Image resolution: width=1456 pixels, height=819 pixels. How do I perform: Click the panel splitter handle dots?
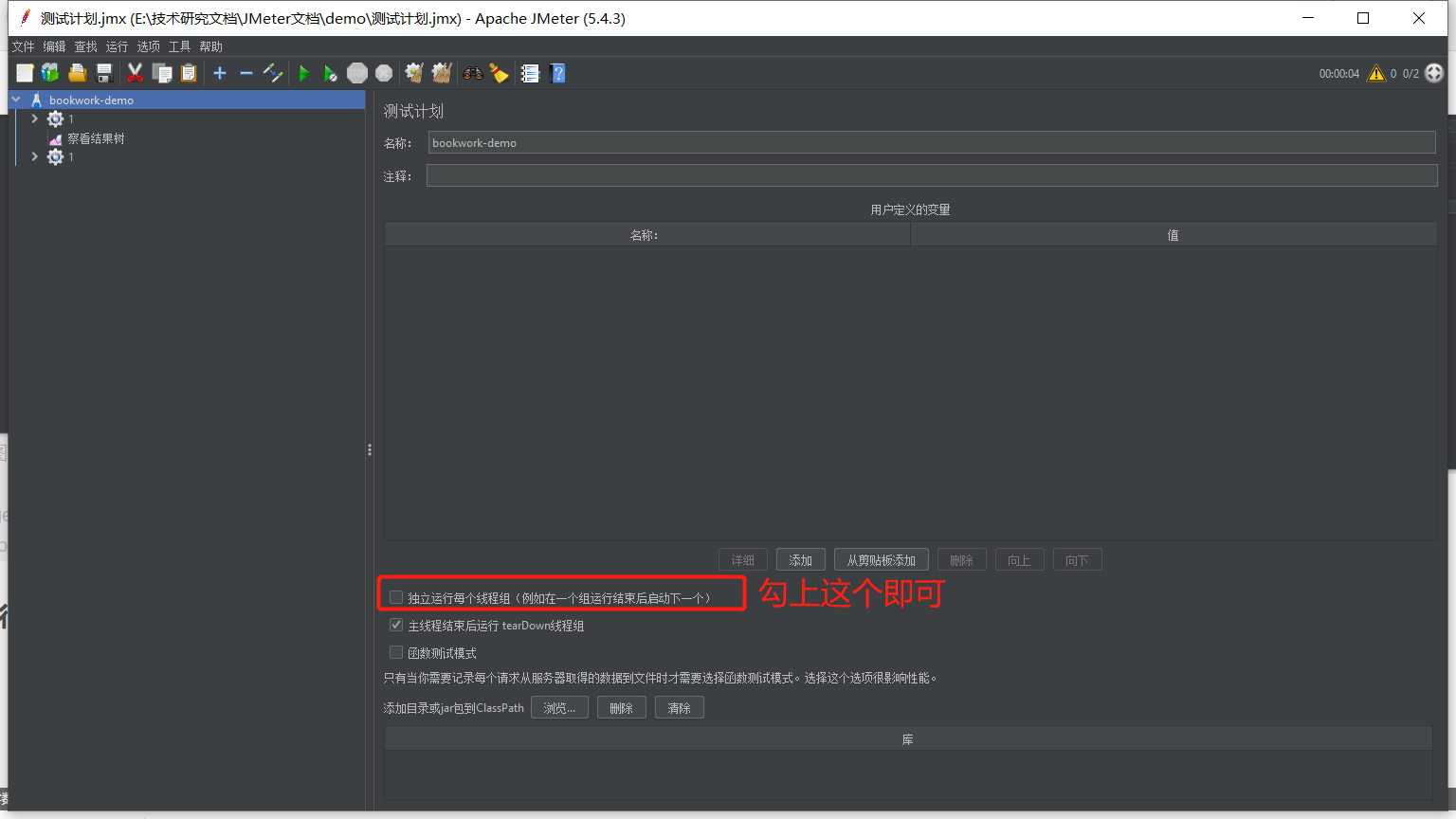[370, 450]
